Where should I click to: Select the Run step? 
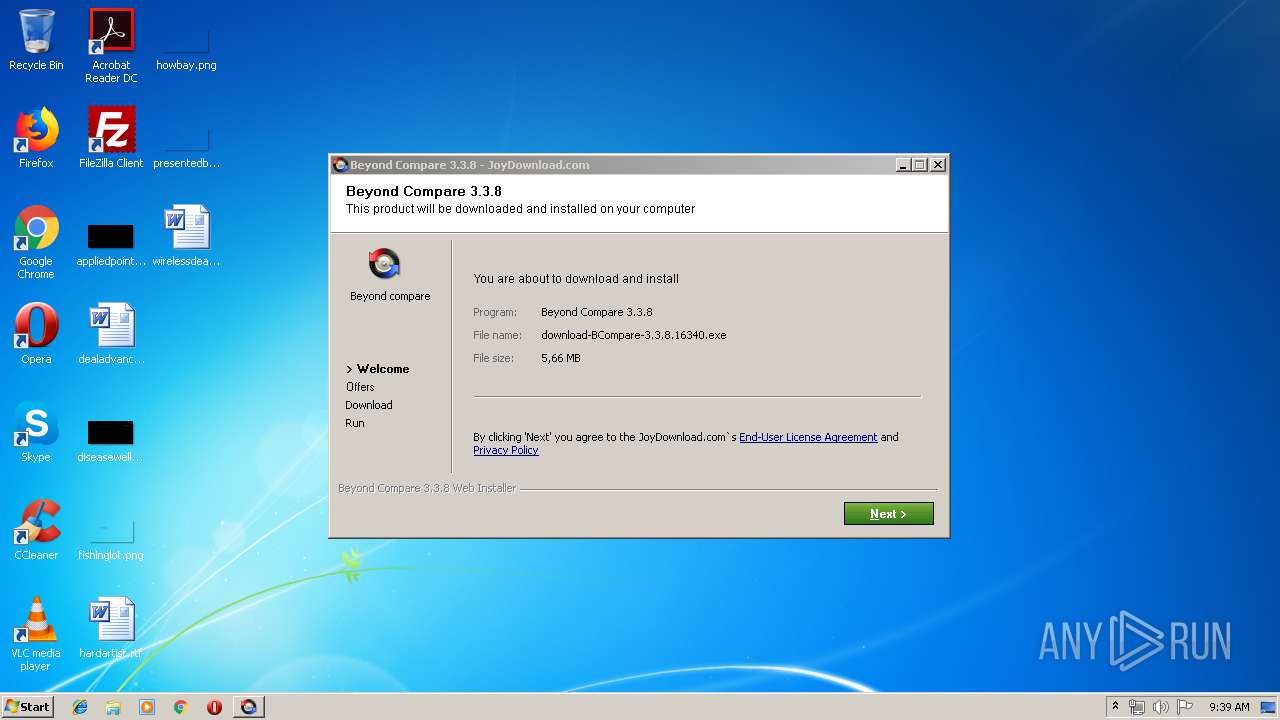[355, 423]
